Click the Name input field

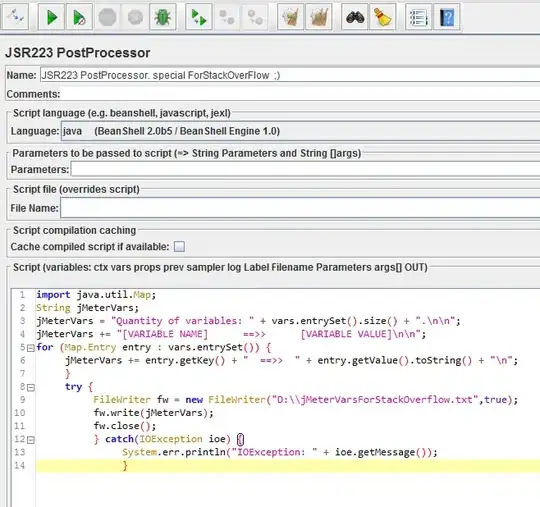point(290,75)
